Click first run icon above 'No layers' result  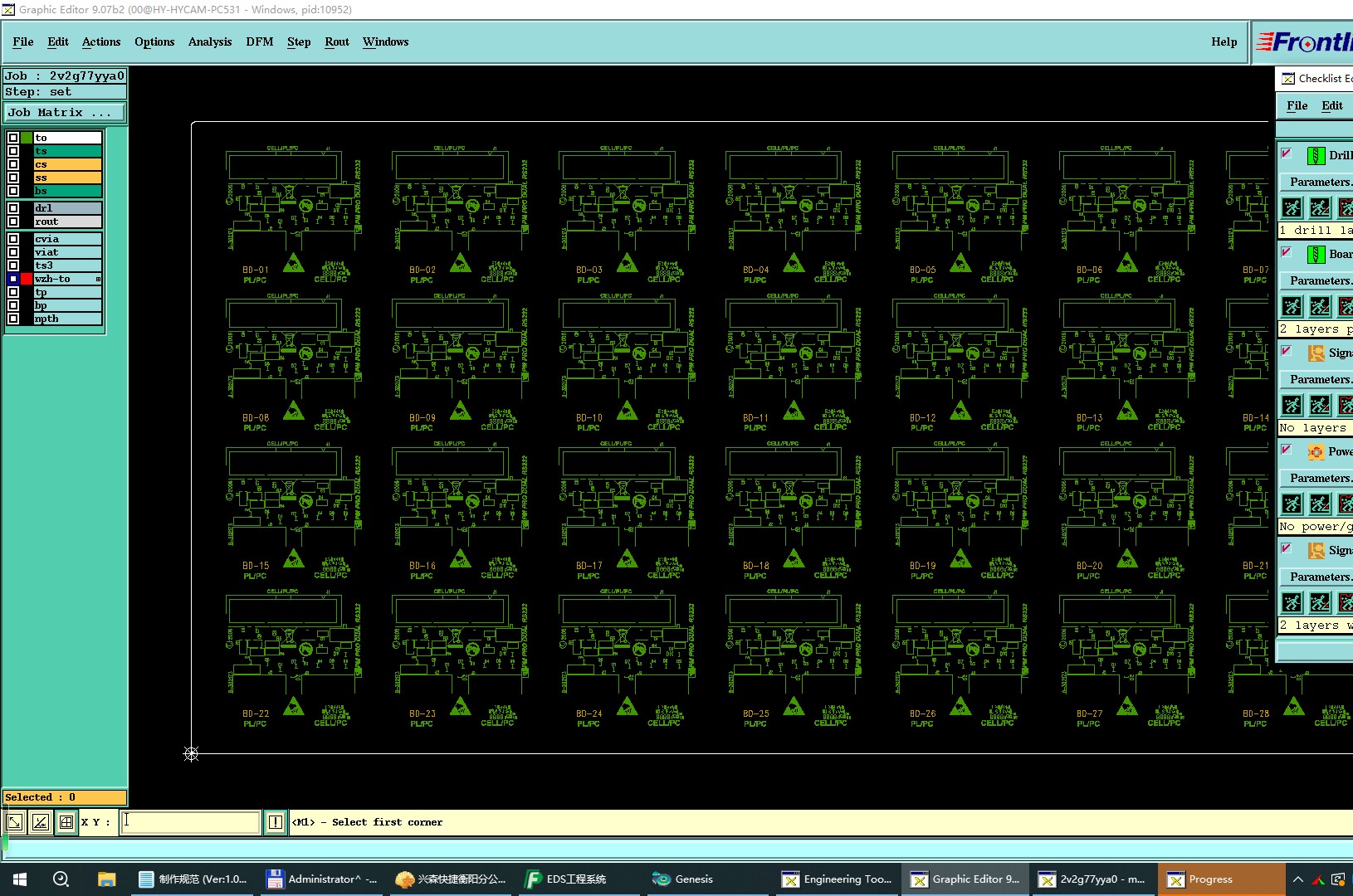(1292, 405)
